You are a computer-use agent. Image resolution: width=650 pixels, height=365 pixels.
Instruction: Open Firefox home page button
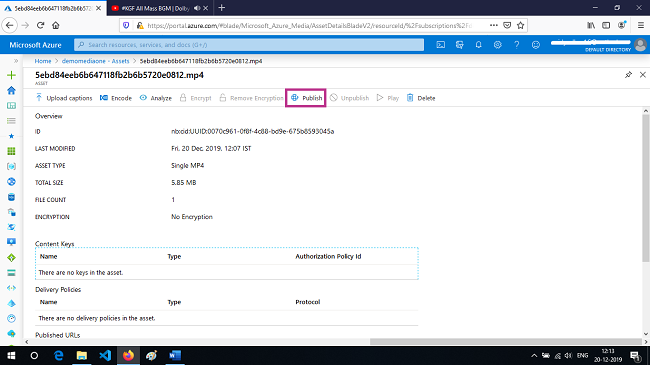tap(56, 25)
